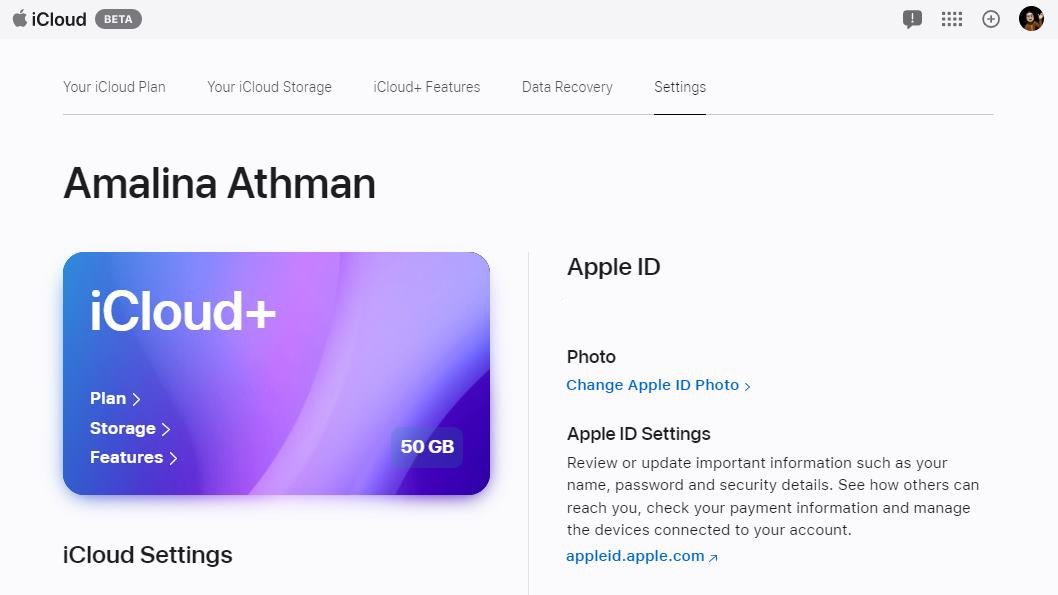Select the Settings tab
This screenshot has width=1058, height=595.
point(680,87)
